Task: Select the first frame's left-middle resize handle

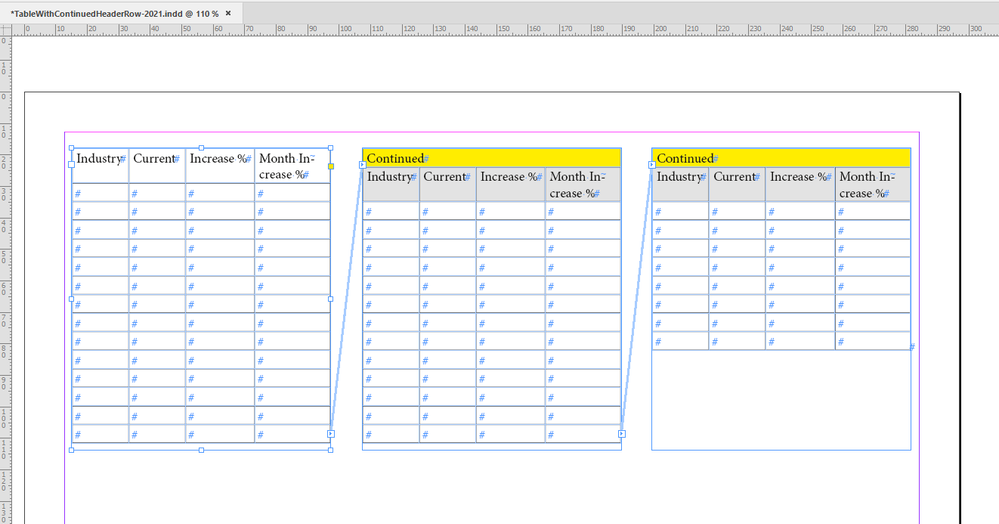Action: [71, 298]
